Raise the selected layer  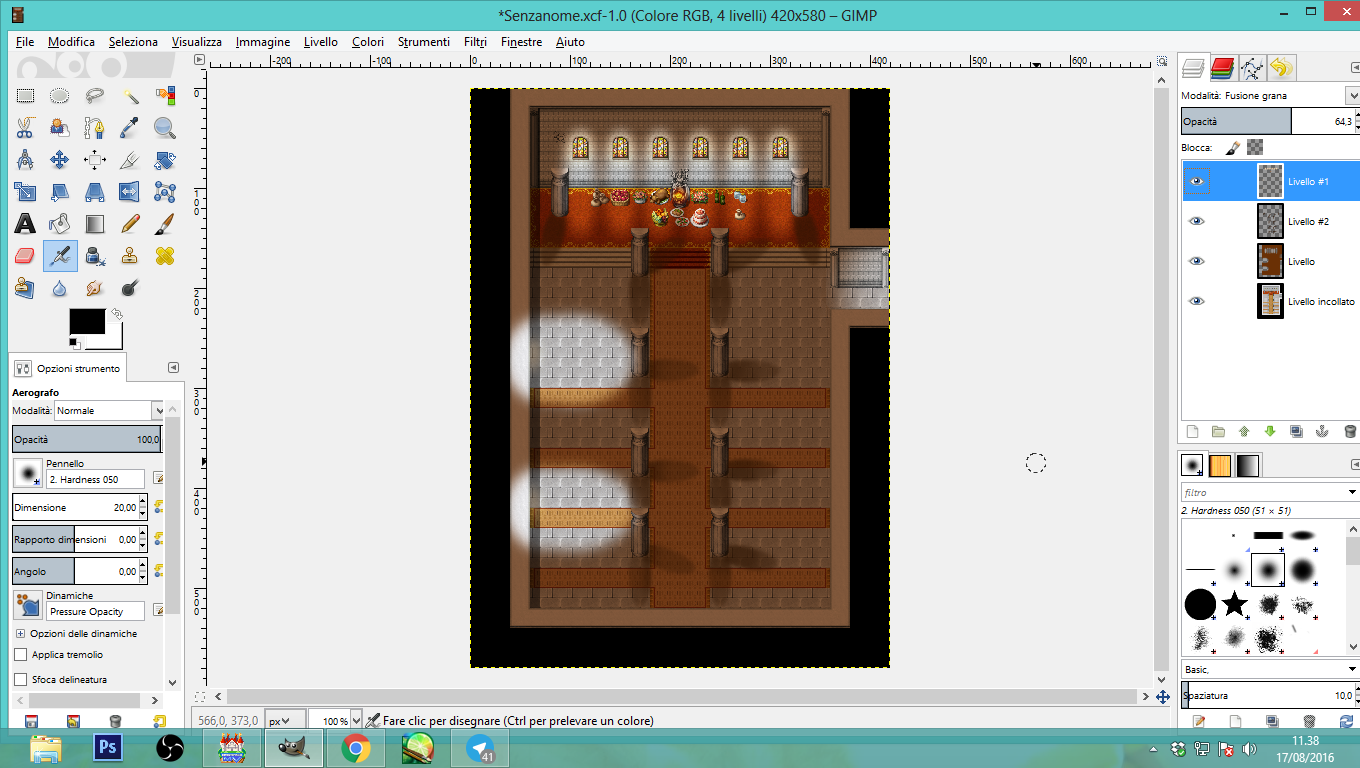pos(1244,432)
